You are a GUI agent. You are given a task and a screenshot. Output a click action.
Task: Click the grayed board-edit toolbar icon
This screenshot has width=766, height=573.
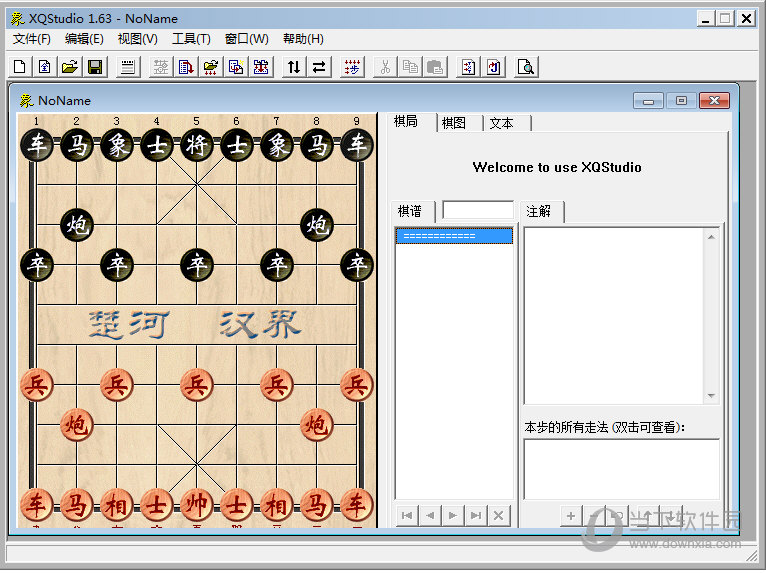[161, 66]
